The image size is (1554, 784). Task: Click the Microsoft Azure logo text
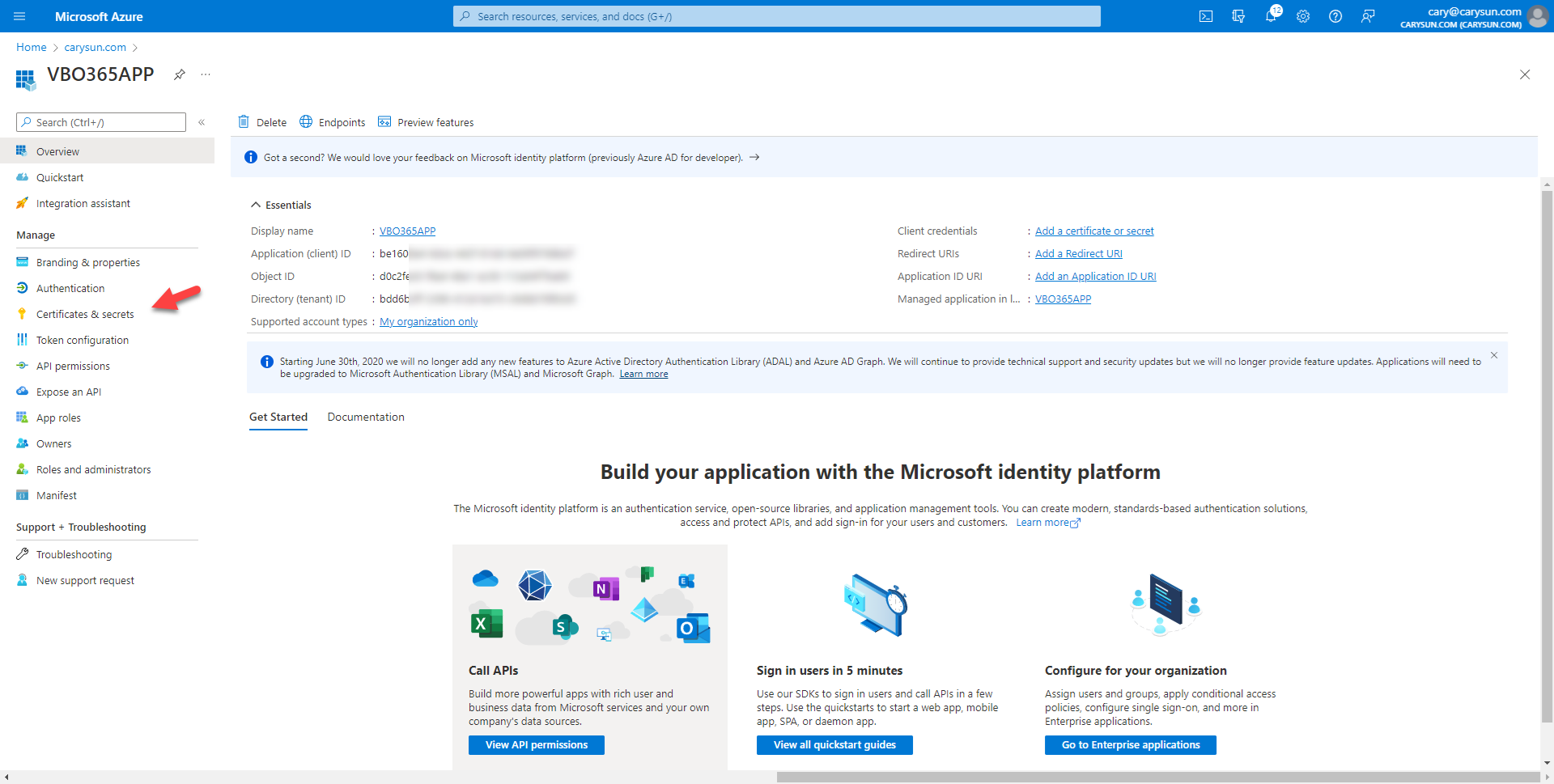(99, 16)
